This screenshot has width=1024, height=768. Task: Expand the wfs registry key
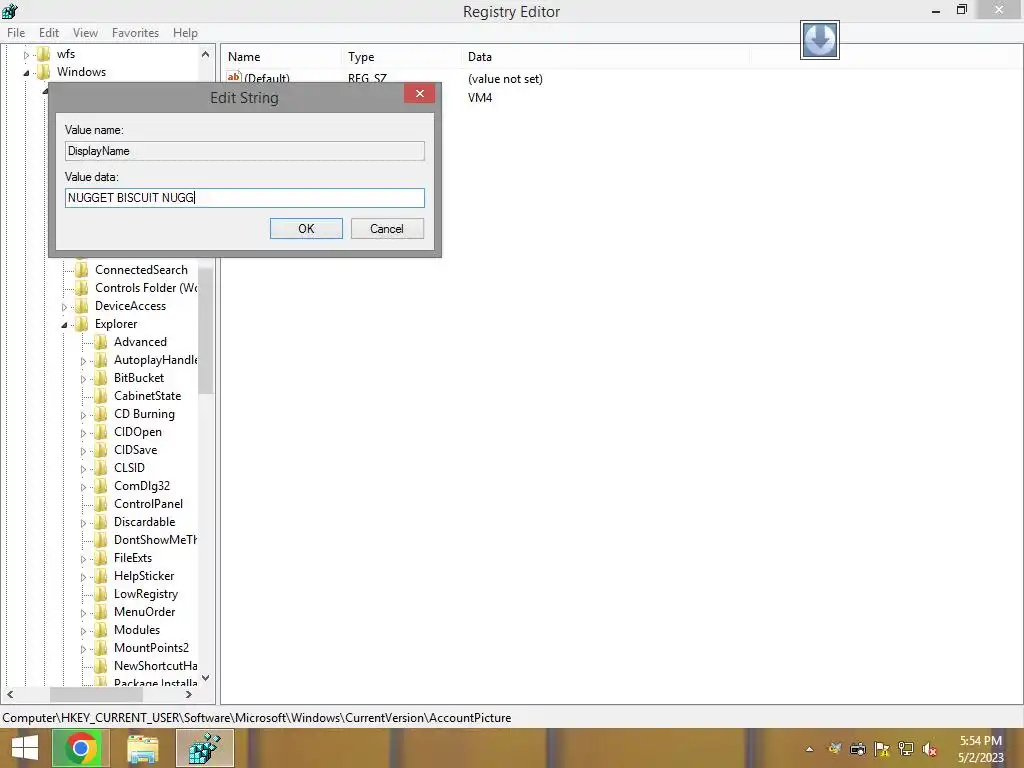coord(26,55)
